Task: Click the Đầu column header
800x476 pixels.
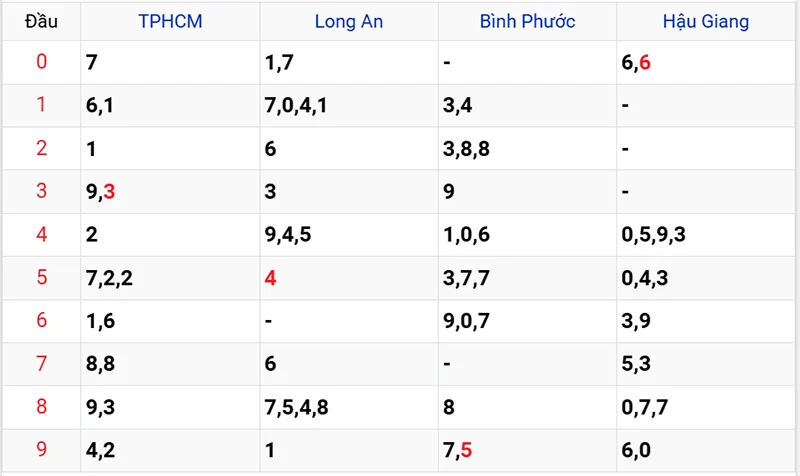Action: (41, 21)
